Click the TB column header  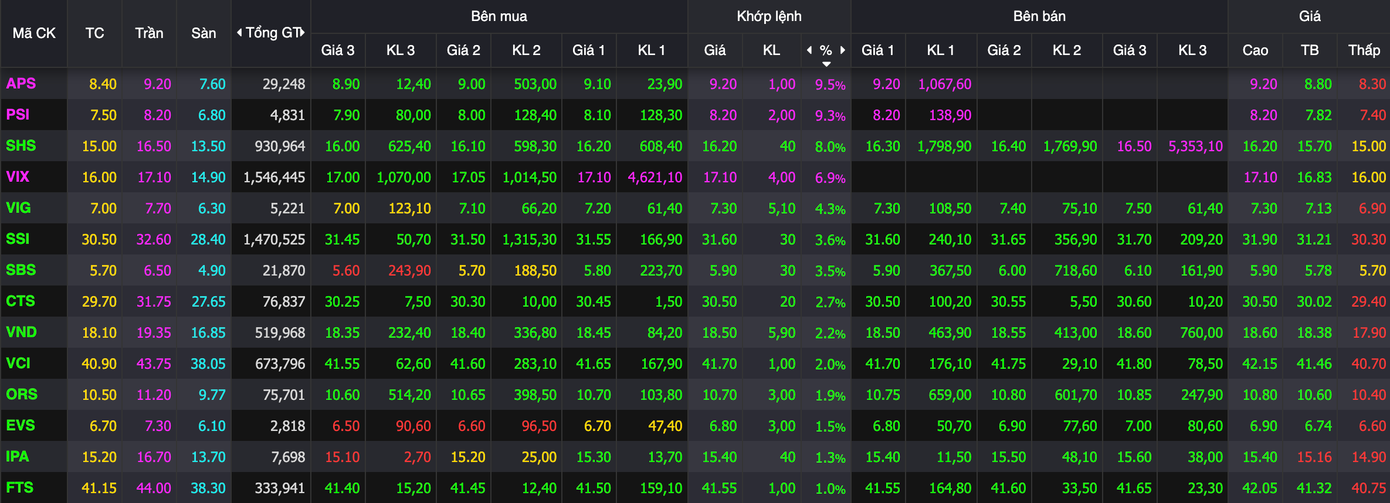1310,50
